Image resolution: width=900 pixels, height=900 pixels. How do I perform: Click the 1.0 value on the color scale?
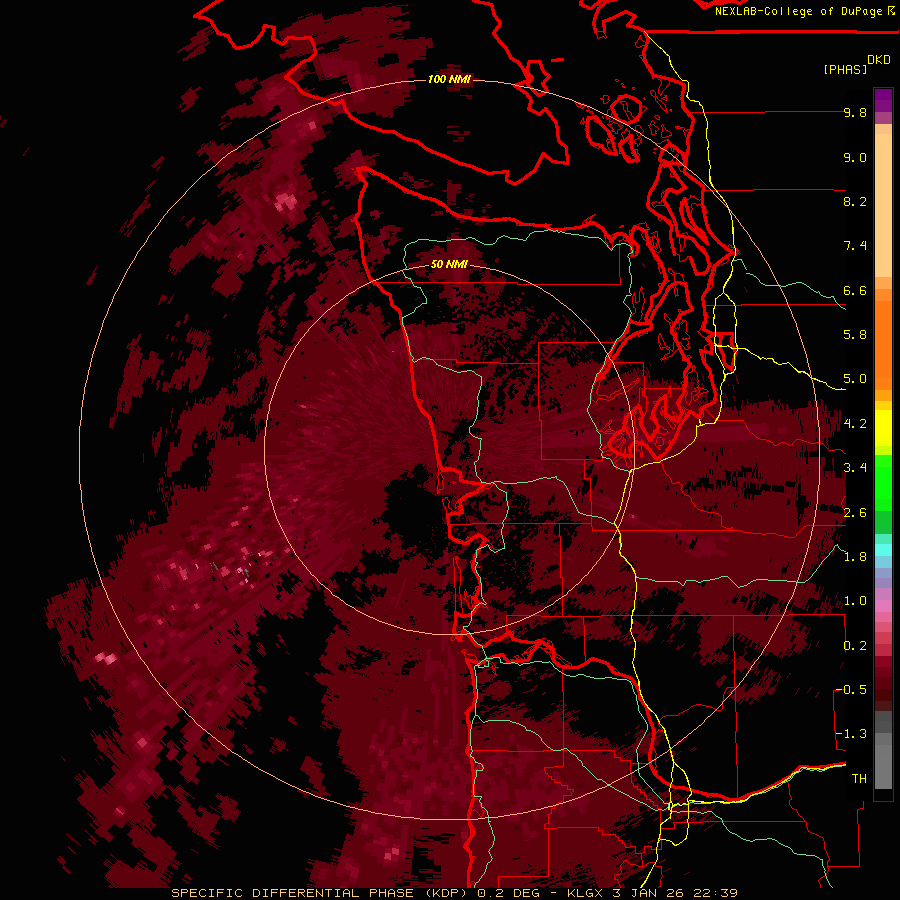[x=855, y=601]
